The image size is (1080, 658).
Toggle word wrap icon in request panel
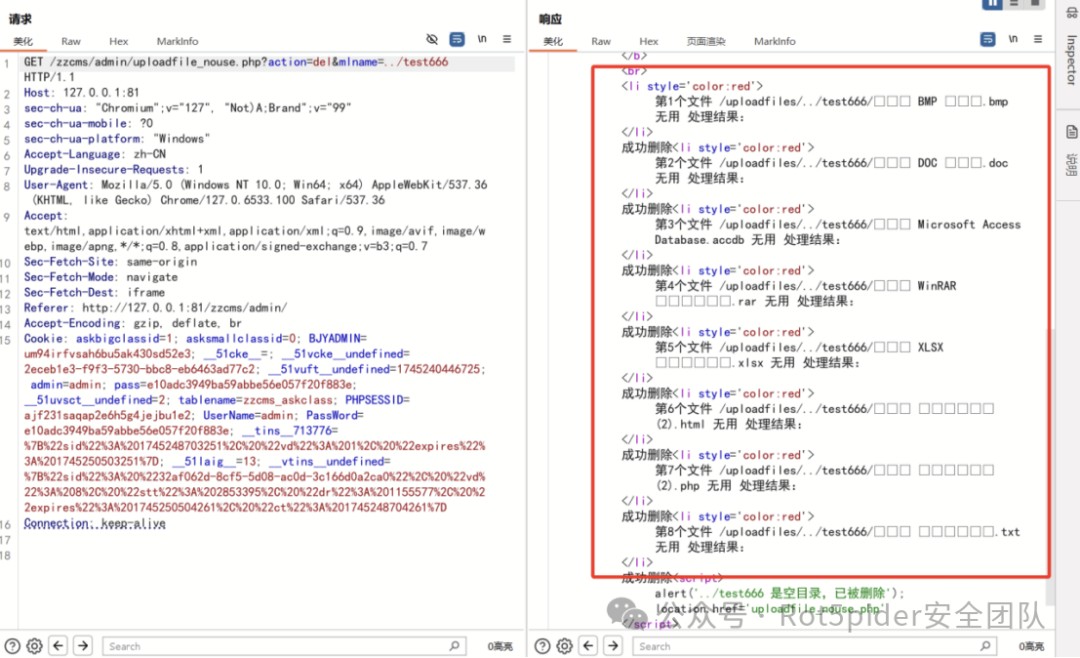[457, 39]
